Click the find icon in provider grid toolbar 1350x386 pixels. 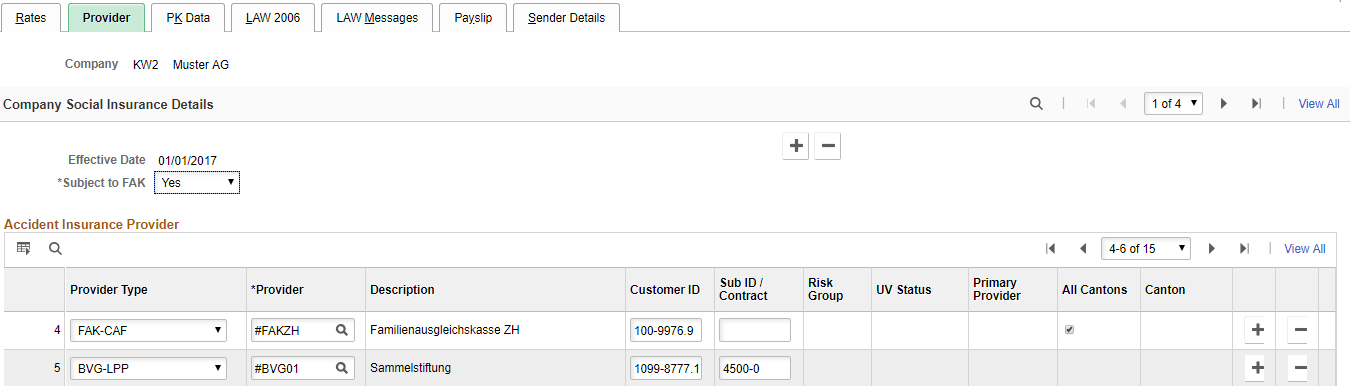(55, 248)
